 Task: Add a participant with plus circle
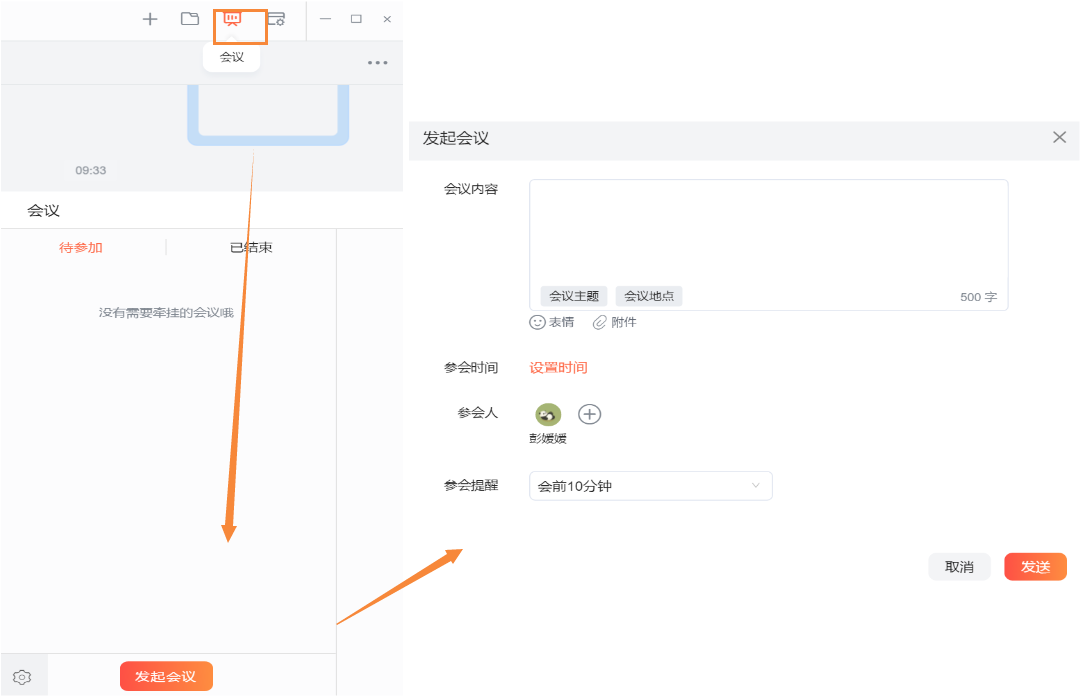click(x=590, y=414)
